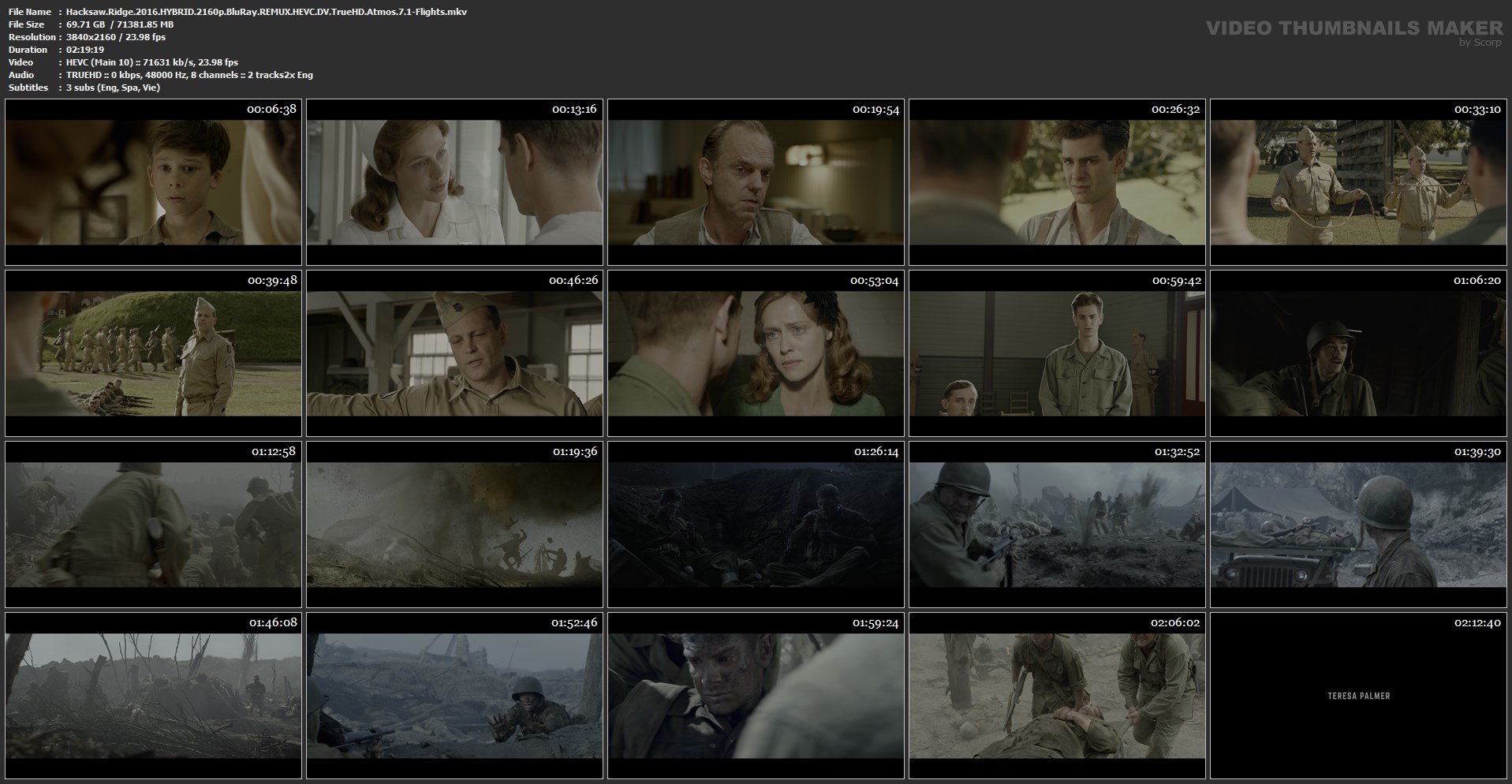This screenshot has width=1512, height=784.
Task: Open the thumbnail at 00:33:10
Action: tap(1358, 182)
